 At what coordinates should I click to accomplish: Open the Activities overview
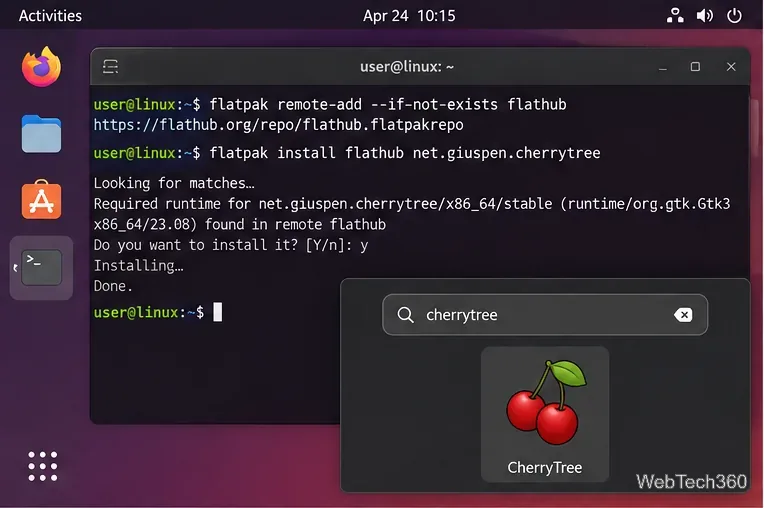(50, 16)
